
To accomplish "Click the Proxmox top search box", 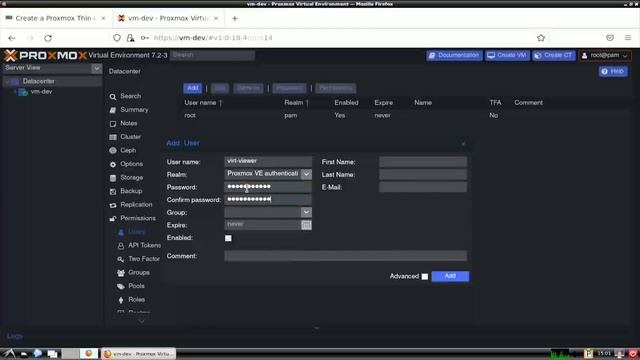I will [212, 55].
